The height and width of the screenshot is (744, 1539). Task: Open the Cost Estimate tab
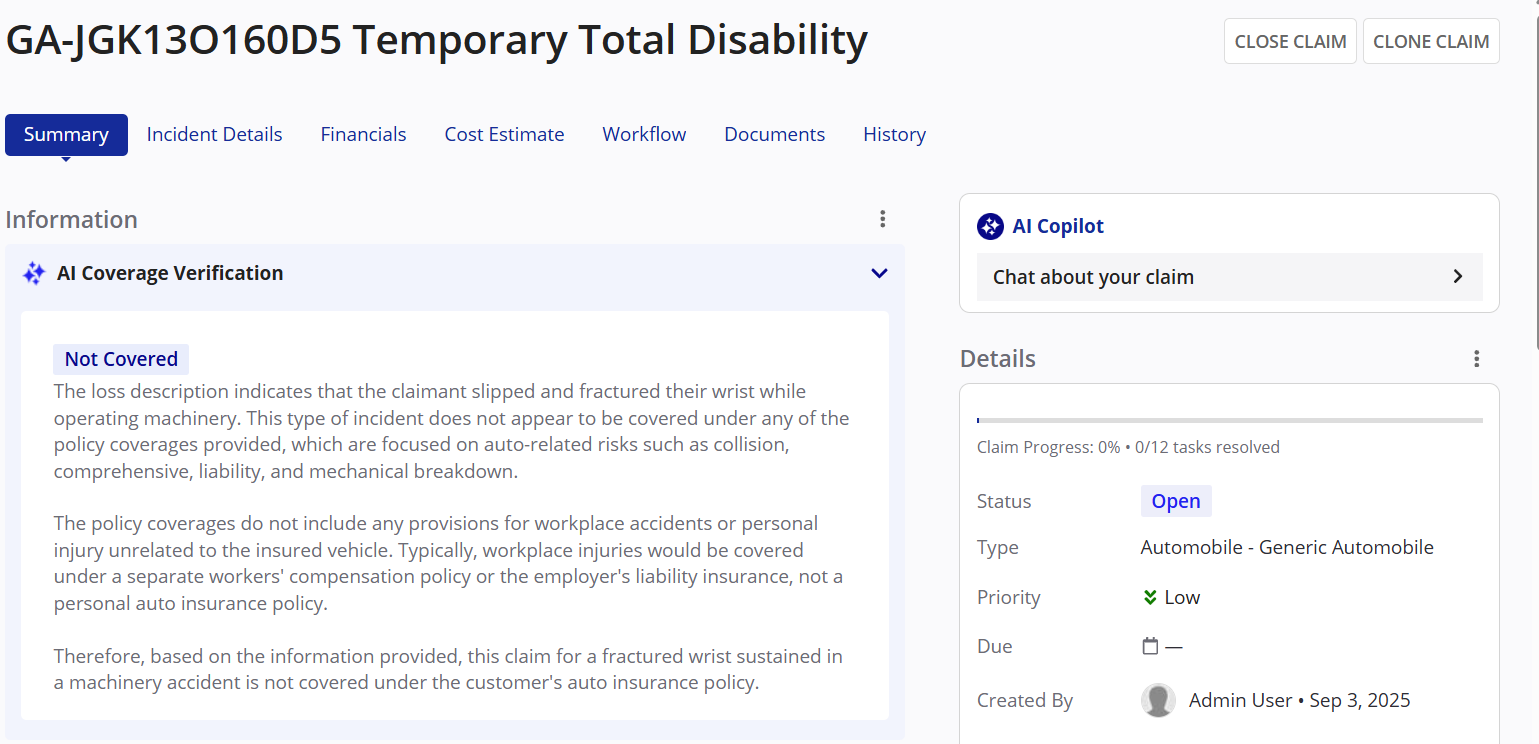tap(504, 134)
